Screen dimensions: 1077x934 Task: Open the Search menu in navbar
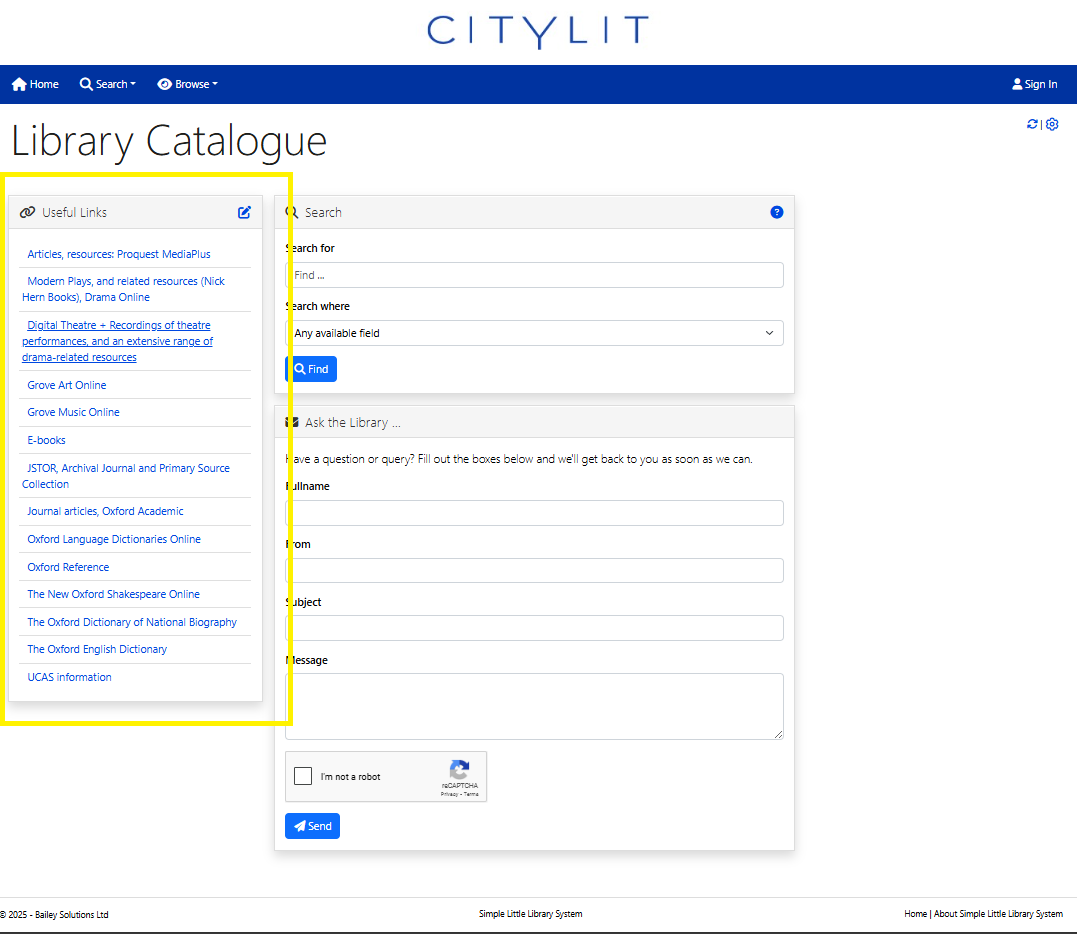click(107, 84)
